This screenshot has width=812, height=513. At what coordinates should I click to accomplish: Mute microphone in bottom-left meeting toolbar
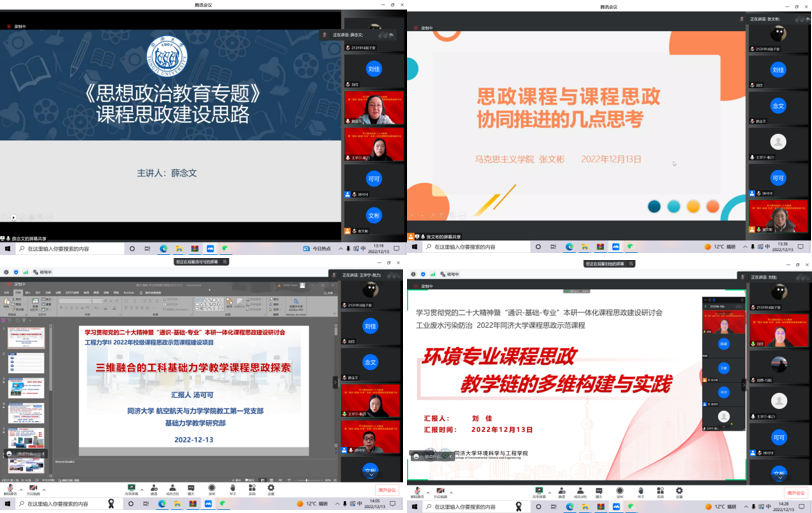point(10,489)
